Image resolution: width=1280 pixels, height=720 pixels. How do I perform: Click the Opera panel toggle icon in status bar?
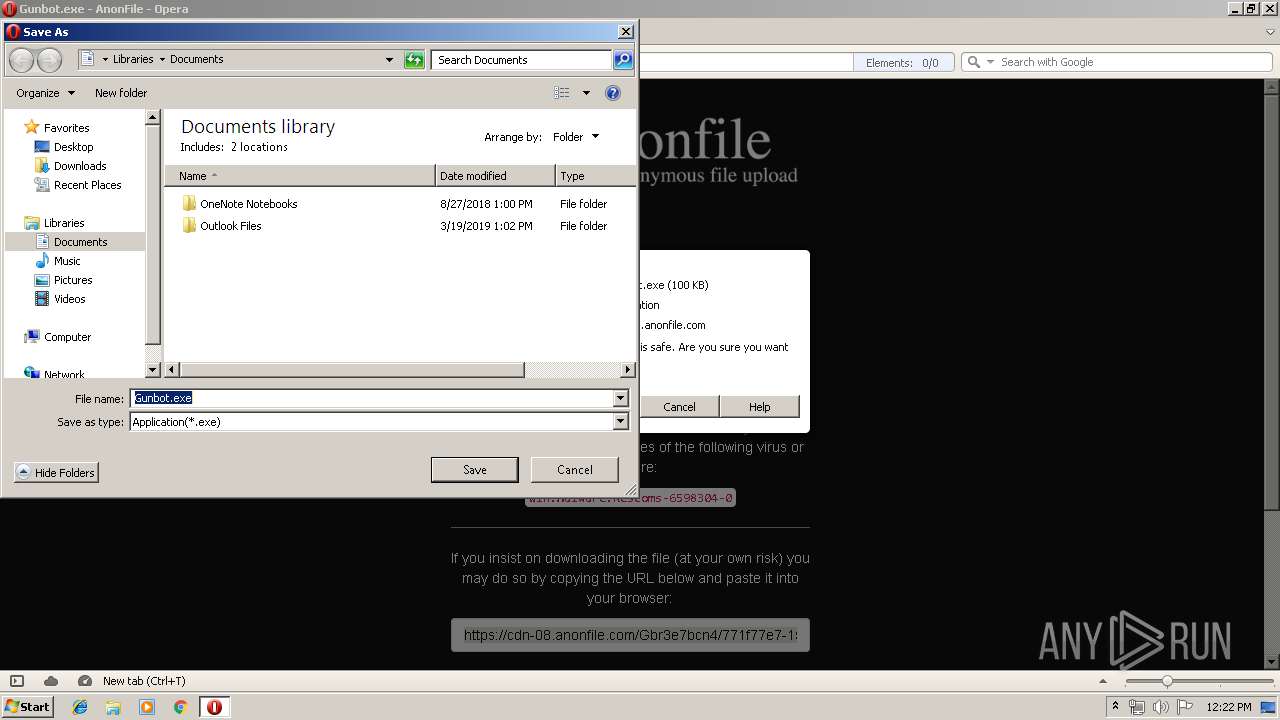point(17,681)
